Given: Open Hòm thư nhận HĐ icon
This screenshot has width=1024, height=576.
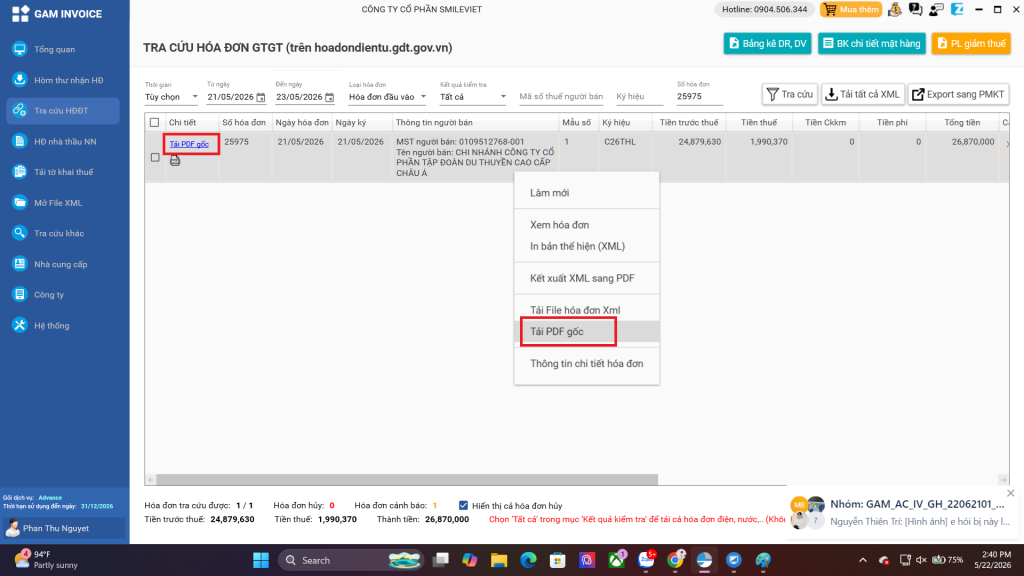Looking at the screenshot, I should [x=20, y=80].
